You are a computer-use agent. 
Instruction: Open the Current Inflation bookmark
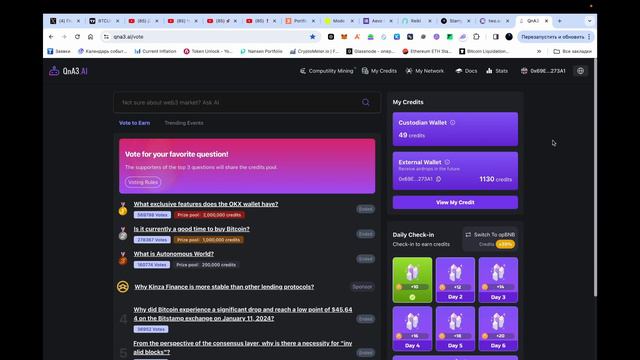[x=155, y=51]
